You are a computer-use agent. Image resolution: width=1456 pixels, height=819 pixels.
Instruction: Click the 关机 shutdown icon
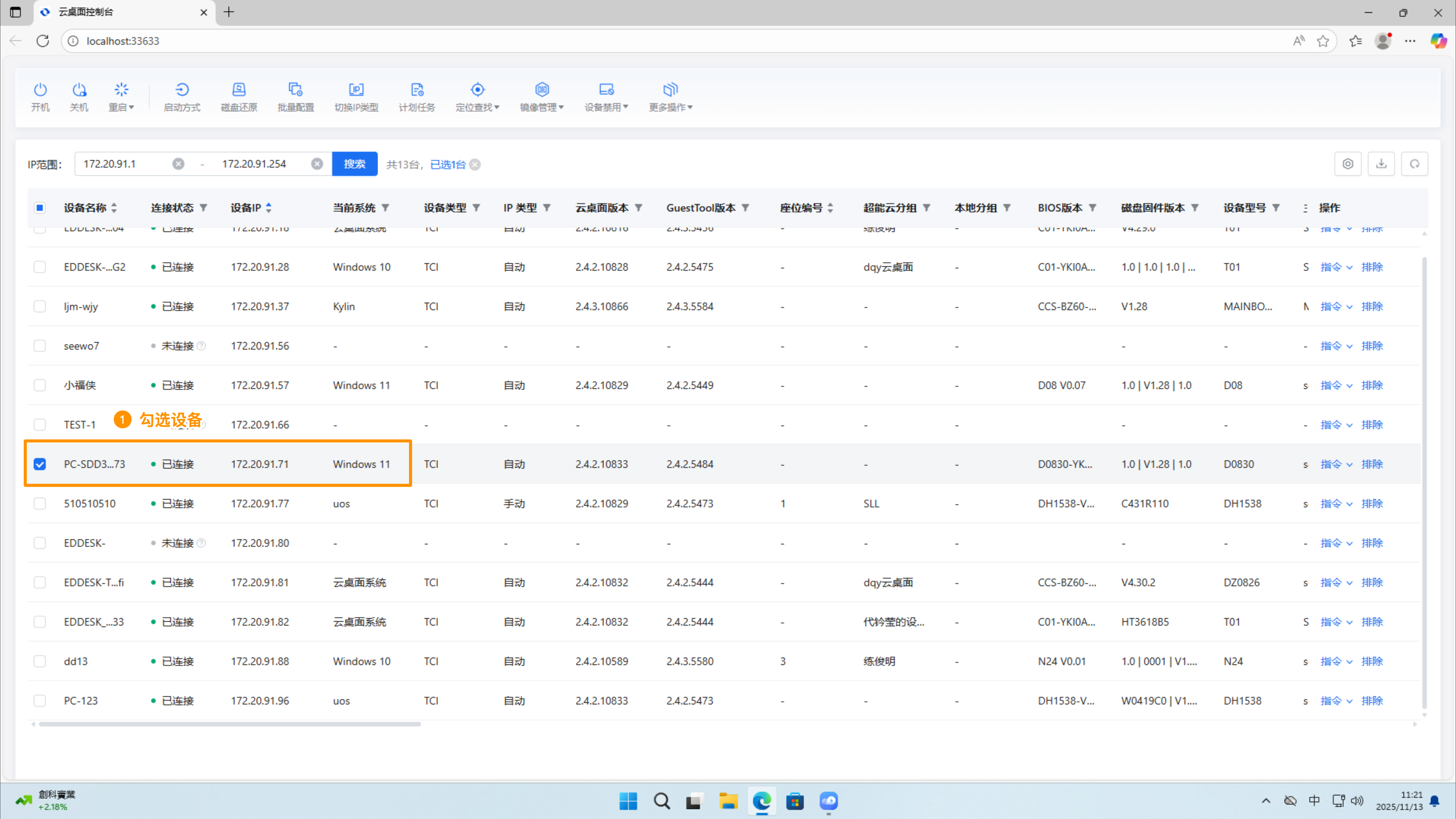click(79, 90)
